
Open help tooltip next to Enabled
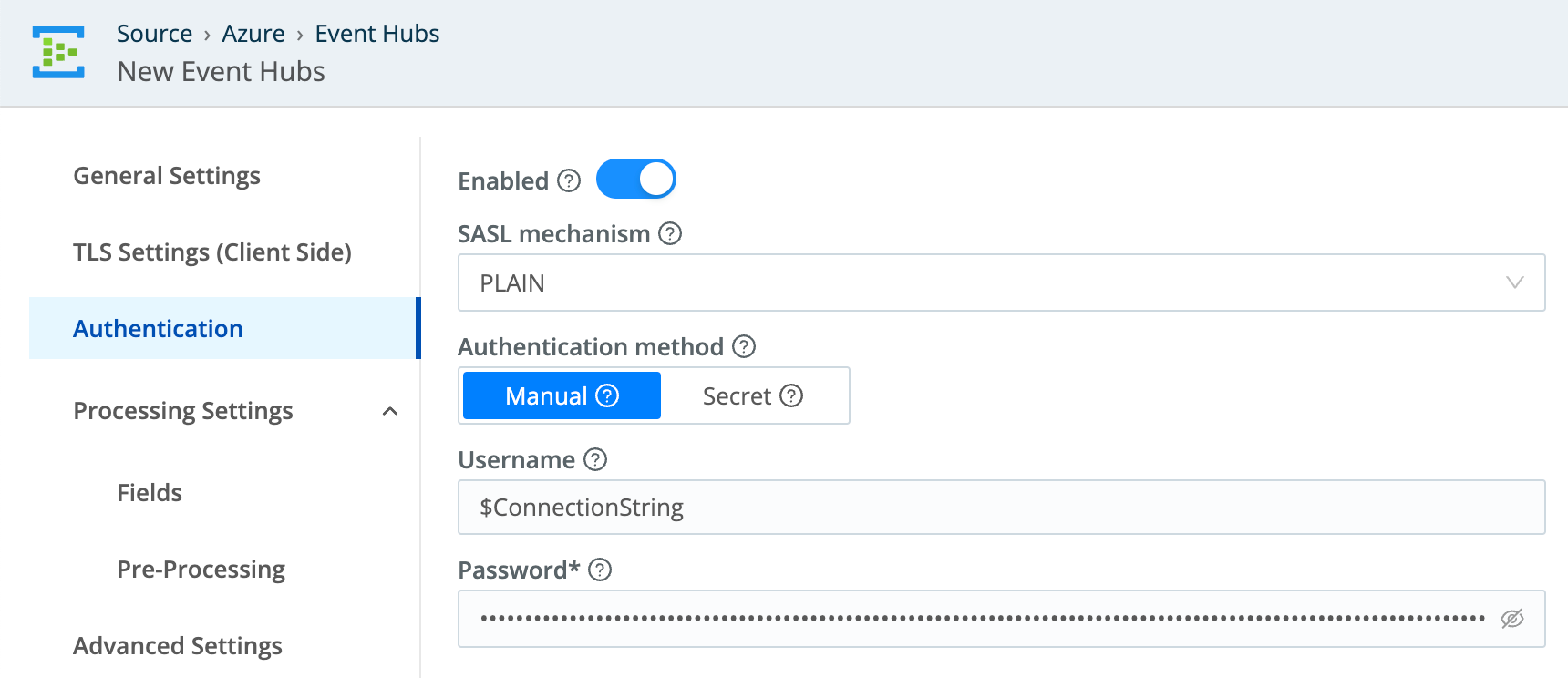pyautogui.click(x=569, y=180)
